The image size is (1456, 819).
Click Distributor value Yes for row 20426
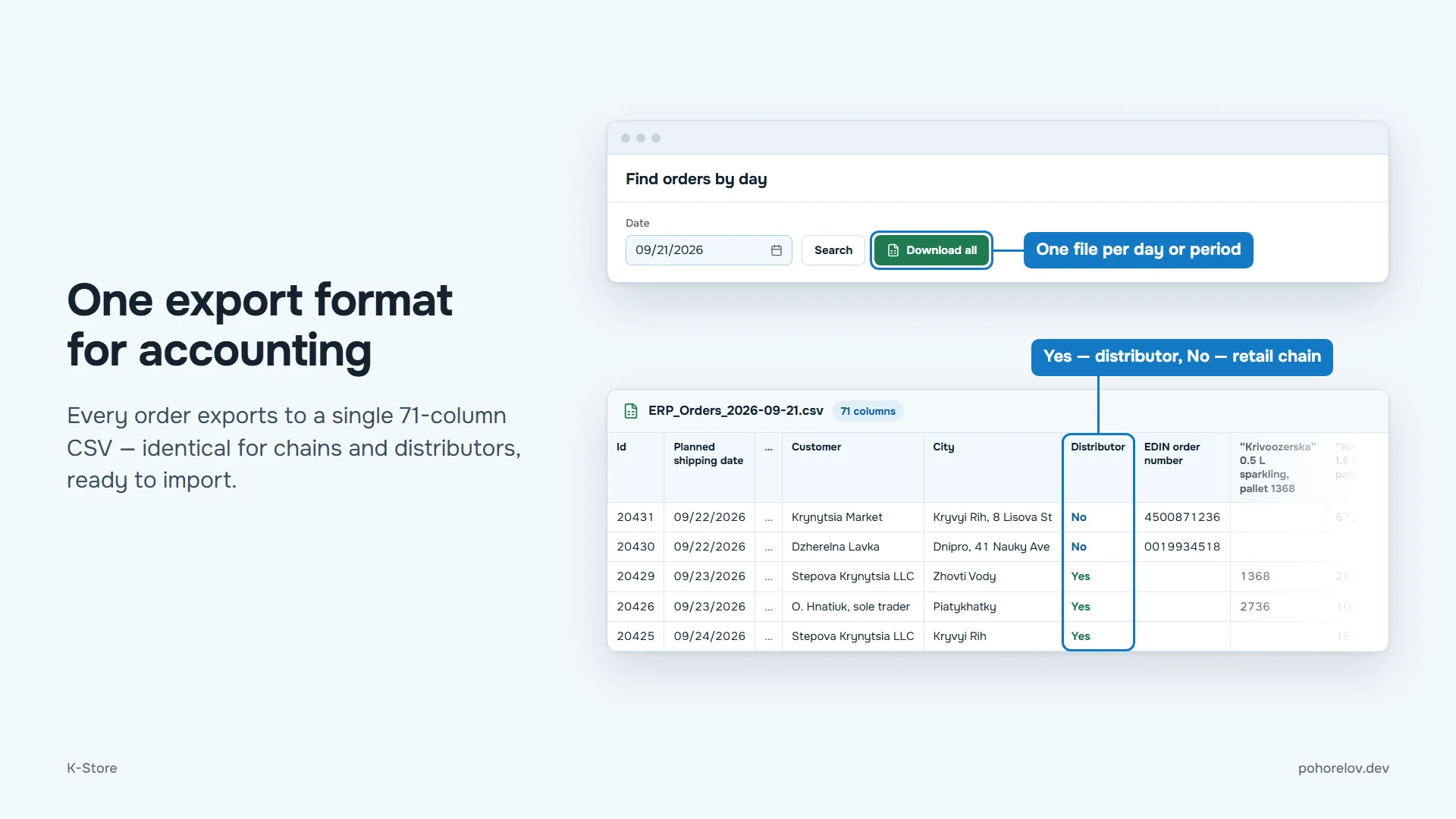tap(1080, 607)
